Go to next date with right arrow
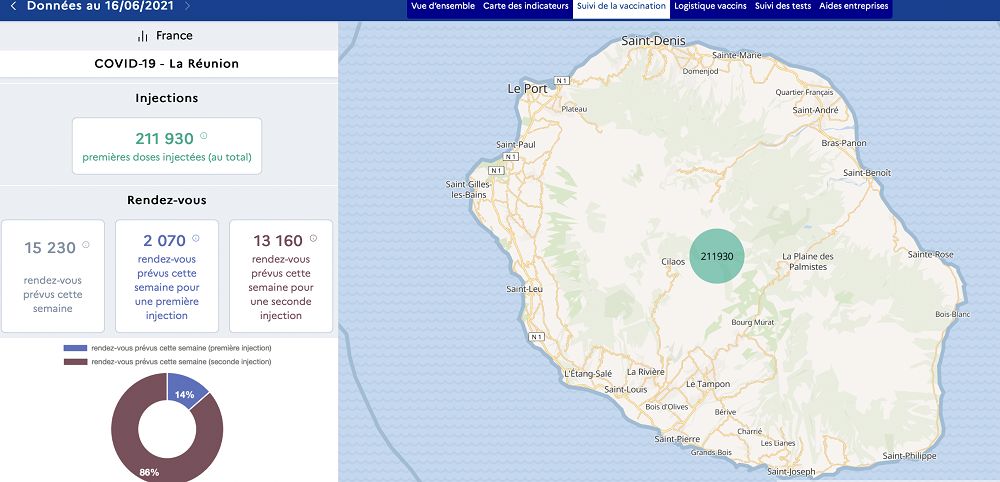The height and width of the screenshot is (482, 1000). pyautogui.click(x=187, y=6)
